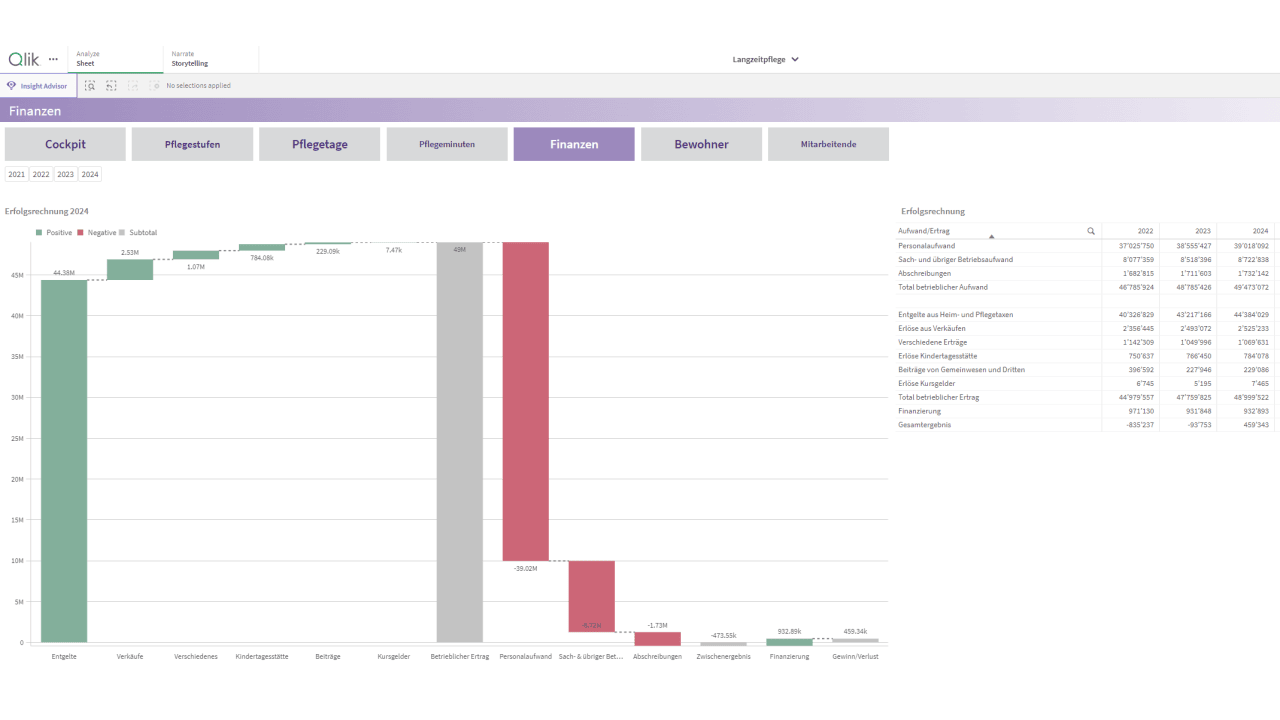Toggle the Positive legend entry
Viewport: 1280px width, 720px height.
pos(54,232)
